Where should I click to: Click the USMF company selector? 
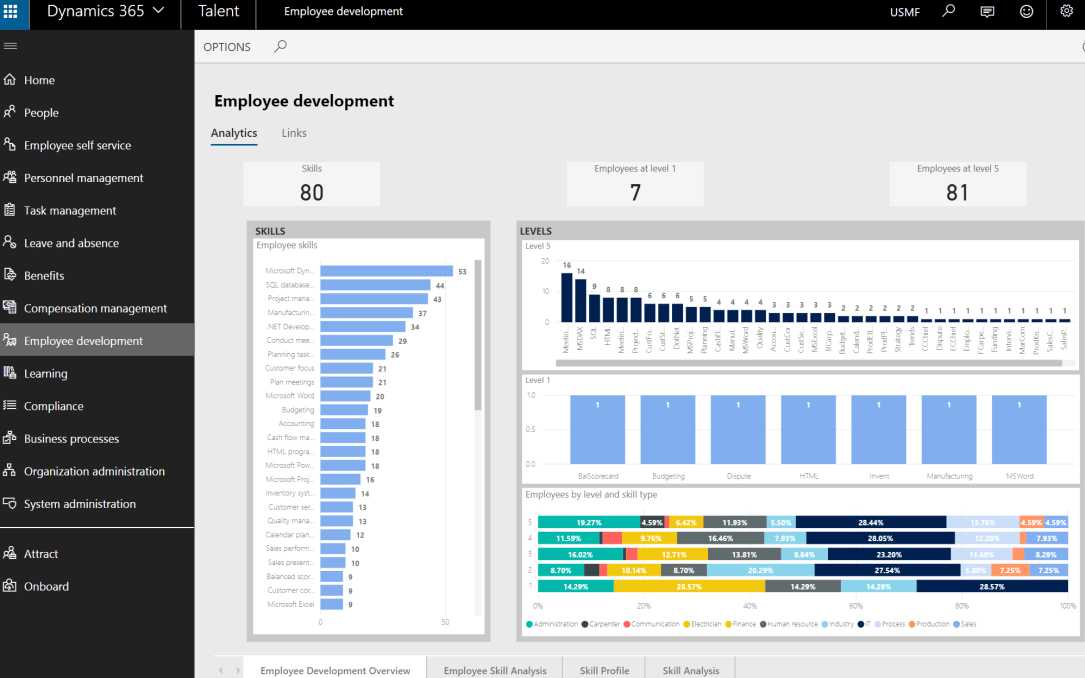pyautogui.click(x=905, y=12)
